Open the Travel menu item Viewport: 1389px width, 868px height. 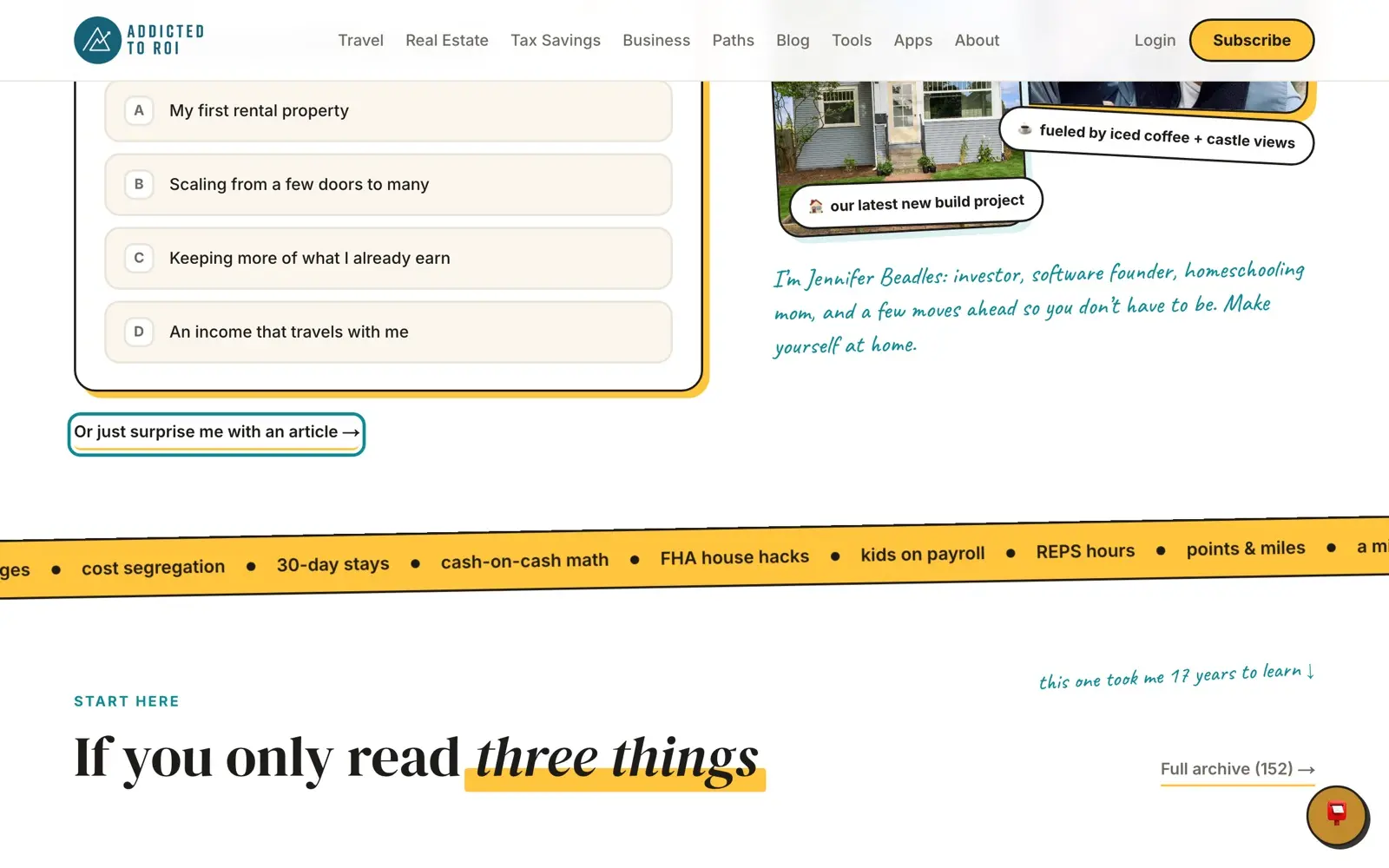[360, 40]
